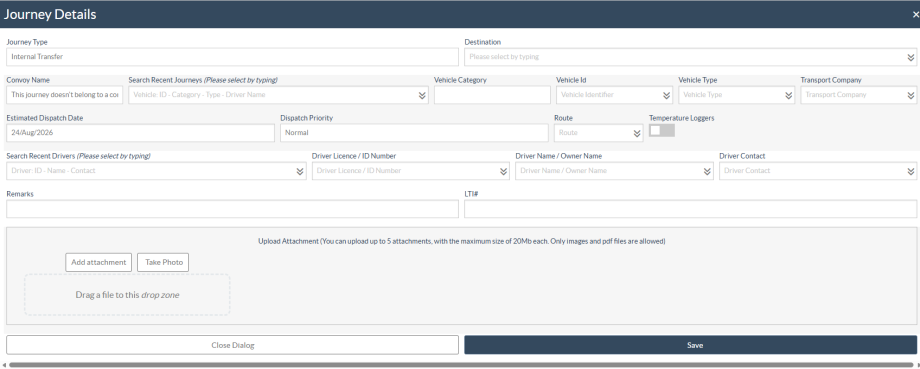The height and width of the screenshot is (369, 920).
Task: Click the horizontal scrollbar at bottom
Action: coord(461,365)
